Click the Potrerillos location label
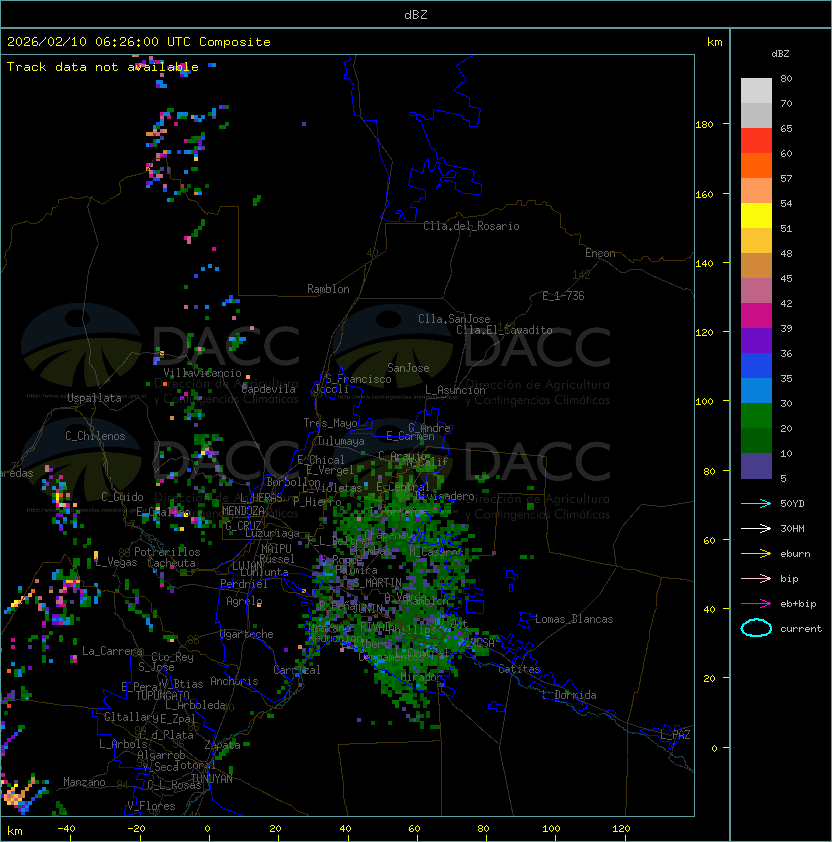This screenshot has height=842, width=832. pyautogui.click(x=167, y=551)
